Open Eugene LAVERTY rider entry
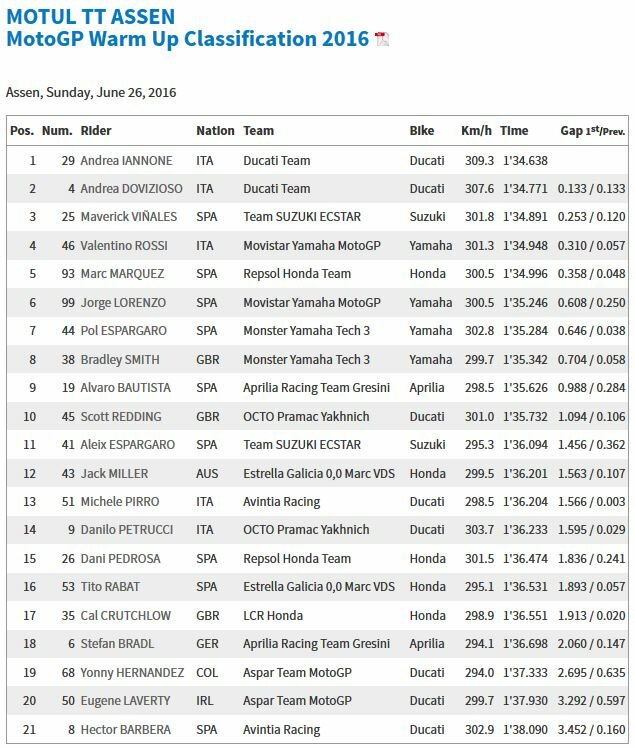Image resolution: width=635 pixels, height=748 pixels. click(x=125, y=701)
